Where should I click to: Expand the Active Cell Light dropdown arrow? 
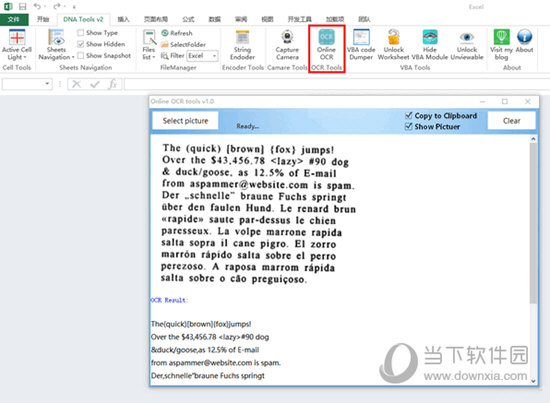[25, 57]
